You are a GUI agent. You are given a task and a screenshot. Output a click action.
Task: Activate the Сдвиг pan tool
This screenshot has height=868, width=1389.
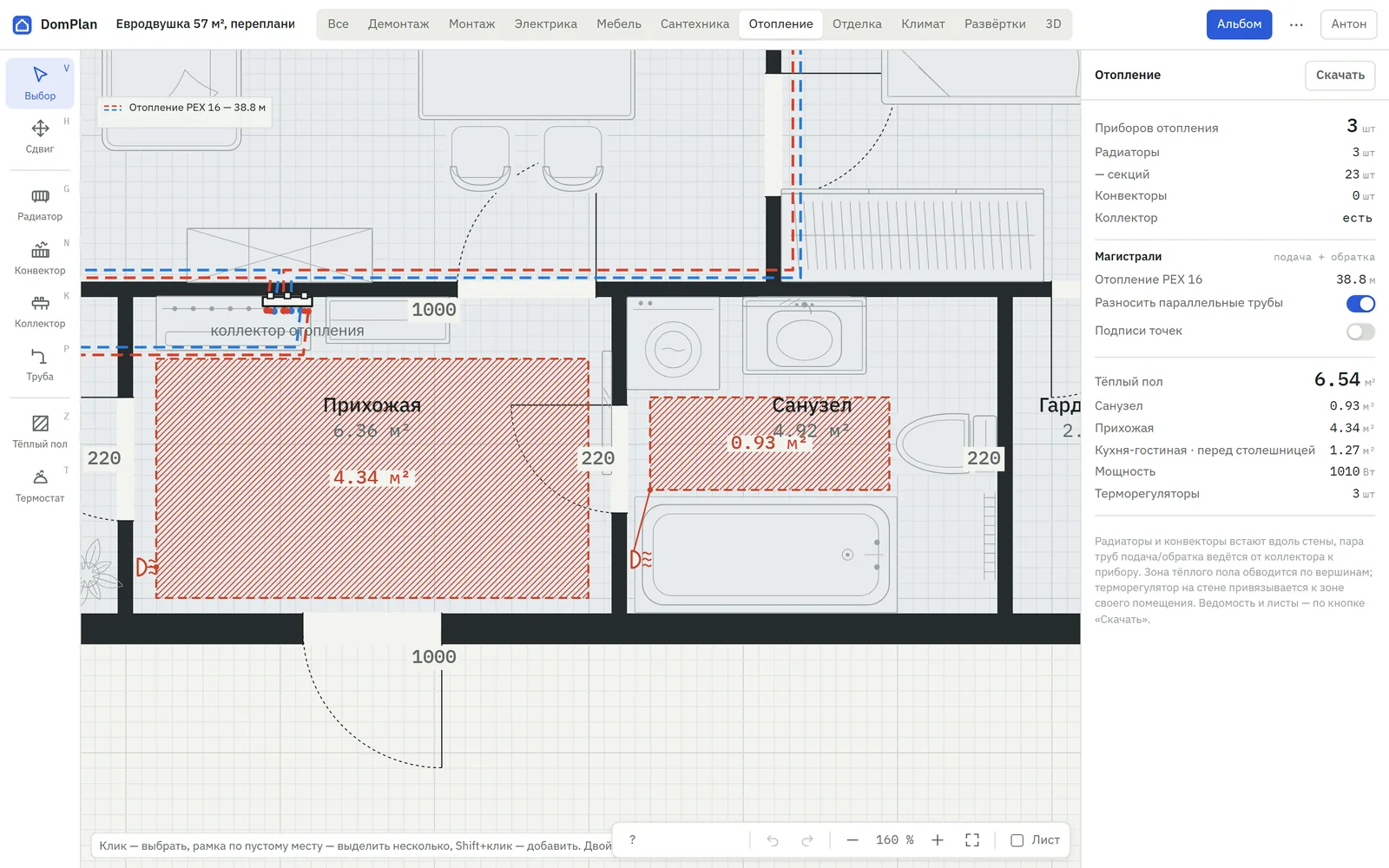40,137
